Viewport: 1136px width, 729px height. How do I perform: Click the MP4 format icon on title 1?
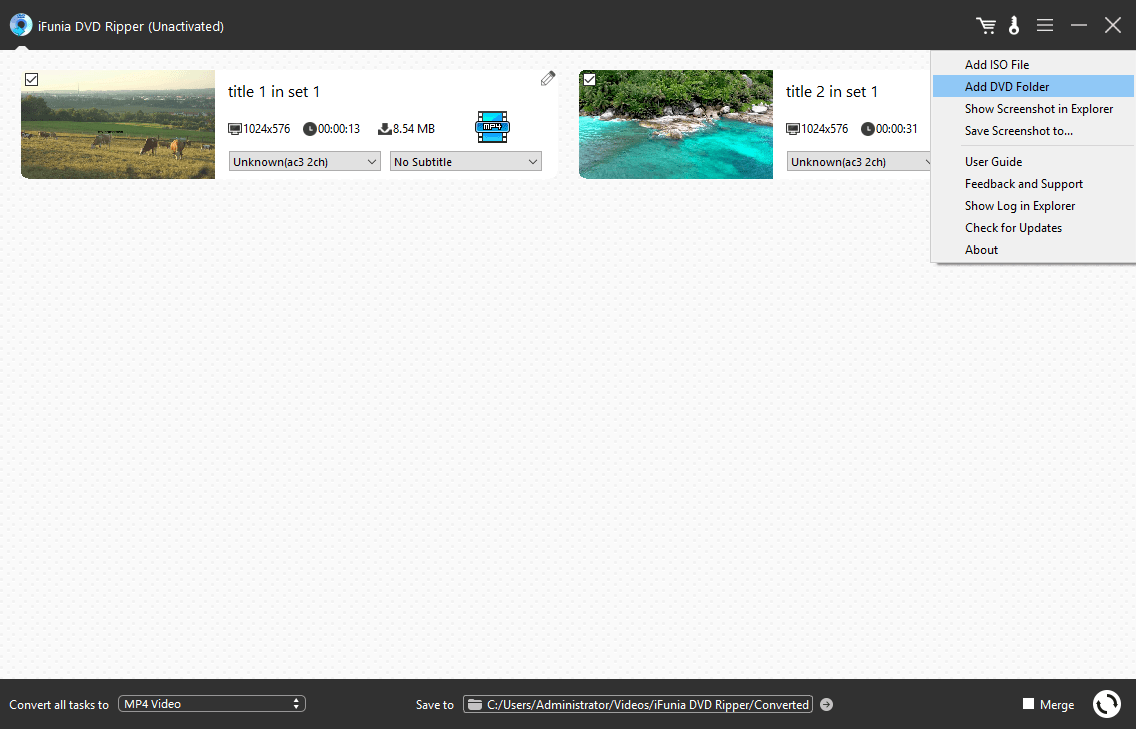click(x=492, y=127)
